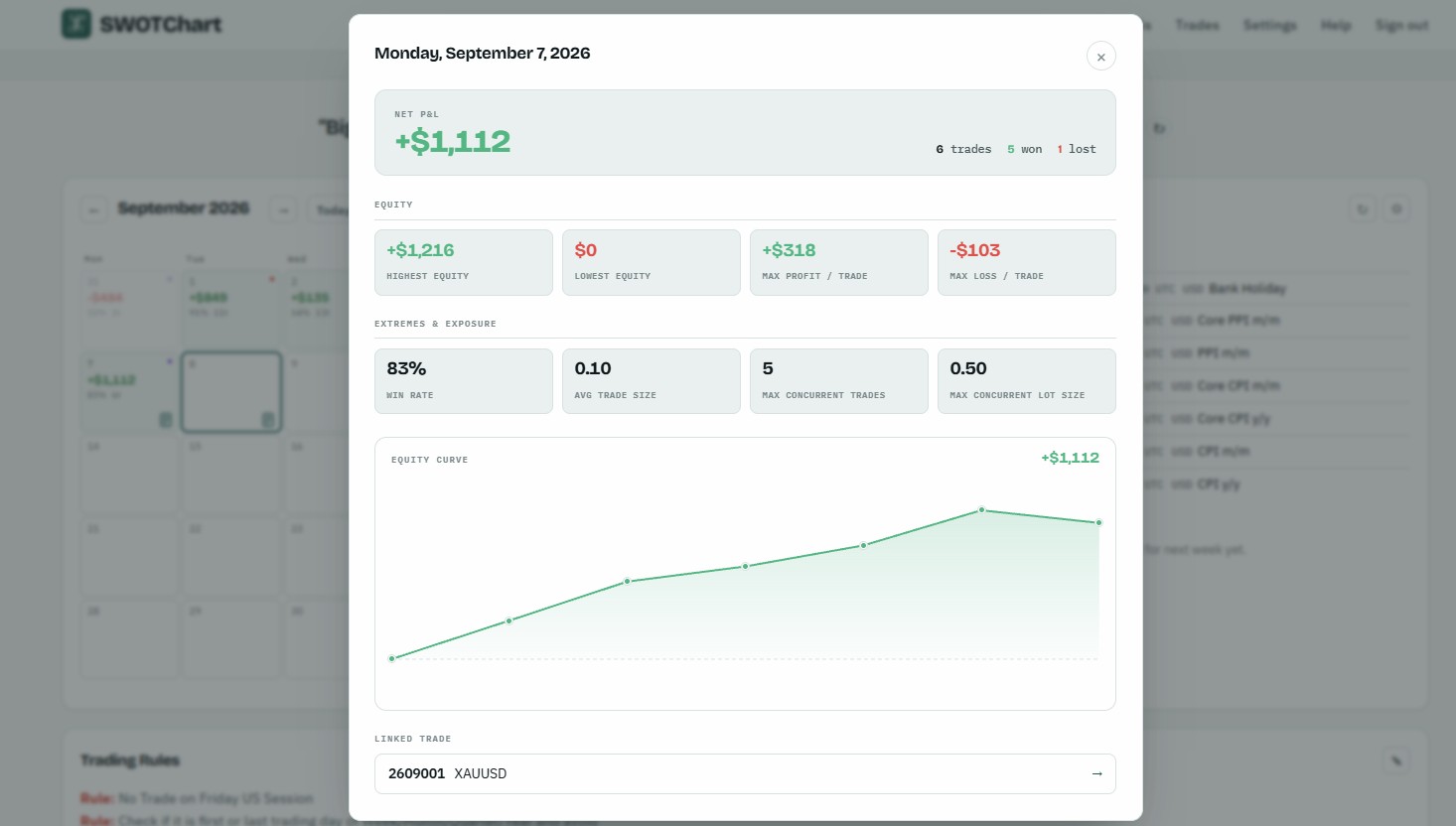Image resolution: width=1456 pixels, height=826 pixels.
Task: Click the '6 trades' count
Action: tap(963, 149)
